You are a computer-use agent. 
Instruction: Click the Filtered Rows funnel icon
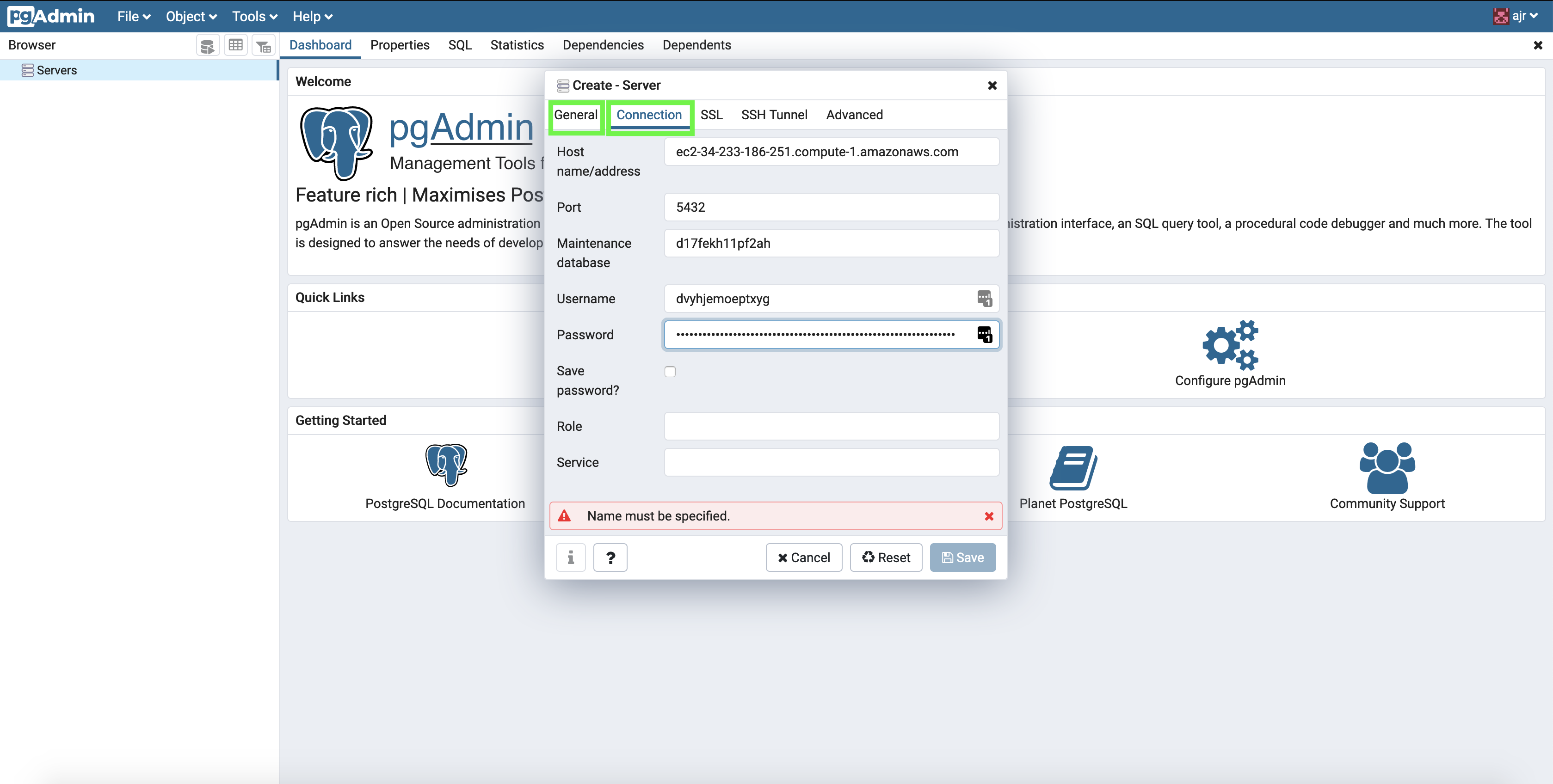point(264,44)
